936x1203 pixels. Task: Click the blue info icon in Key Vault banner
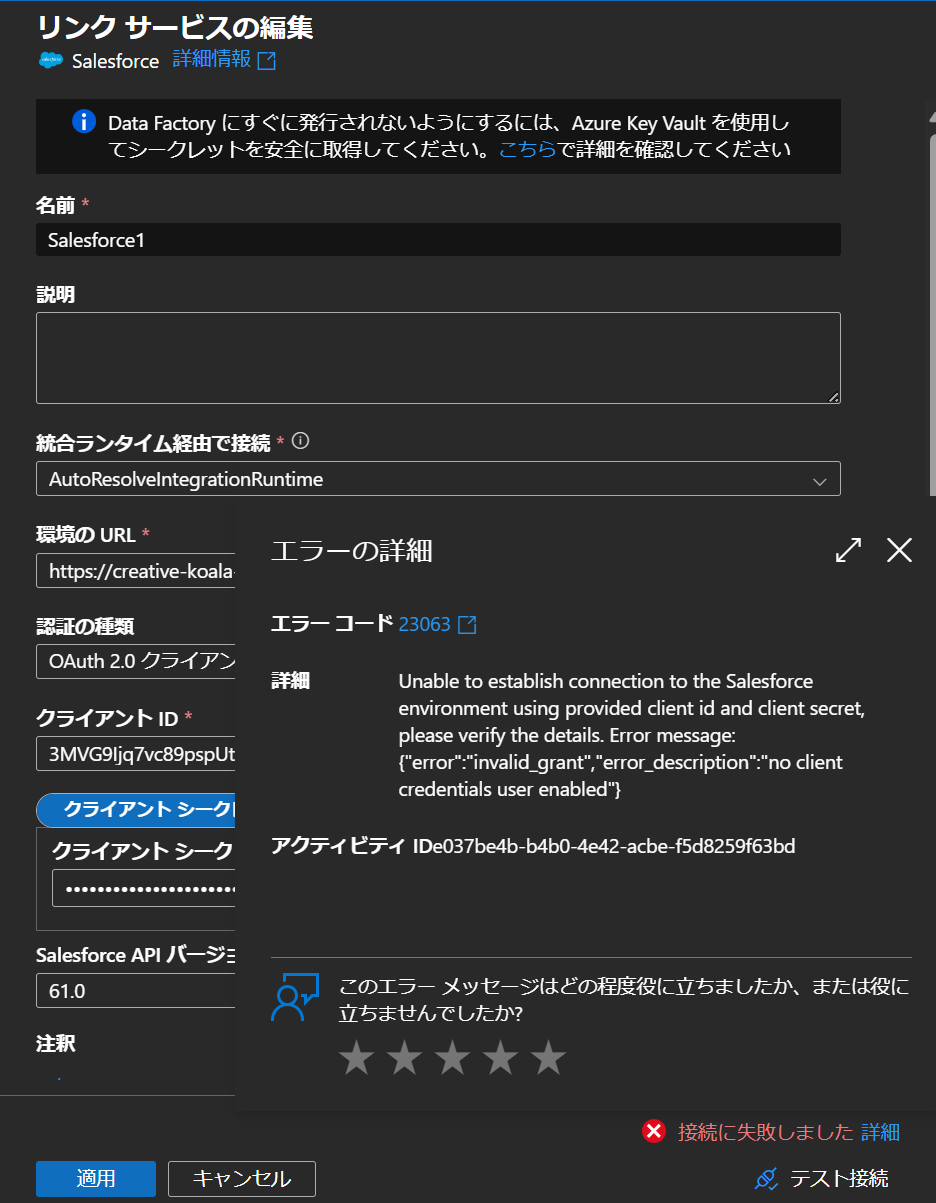[x=84, y=123]
